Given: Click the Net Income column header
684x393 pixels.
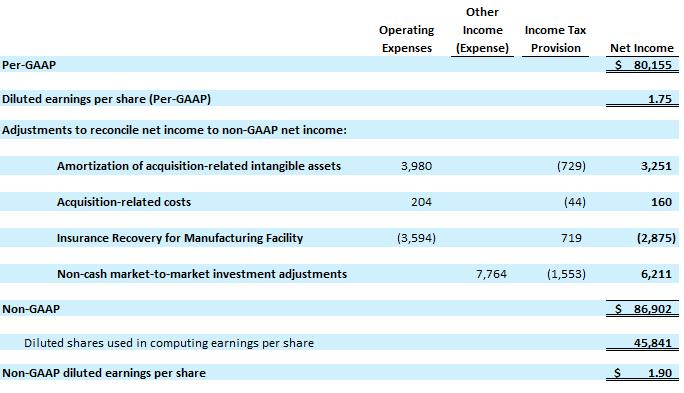Looking at the screenshot, I should pyautogui.click(x=642, y=48).
